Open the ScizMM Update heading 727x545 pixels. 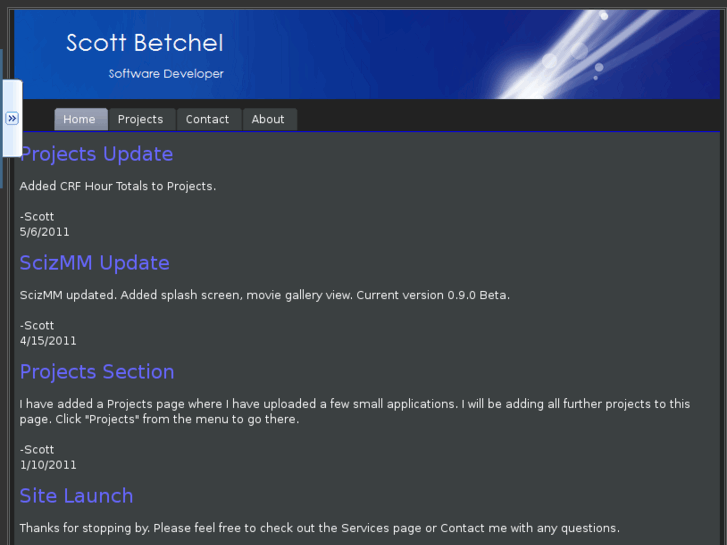[94, 263]
